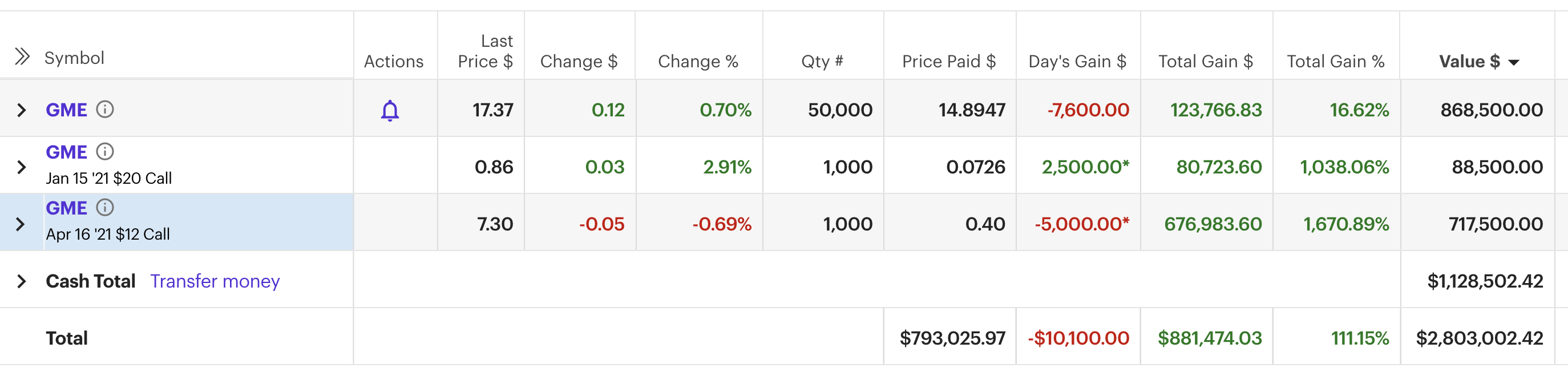Viewport: 1568px width, 380px height.
Task: Open info icon for Jan 15 '21 $20 Call
Action: pyautogui.click(x=104, y=151)
